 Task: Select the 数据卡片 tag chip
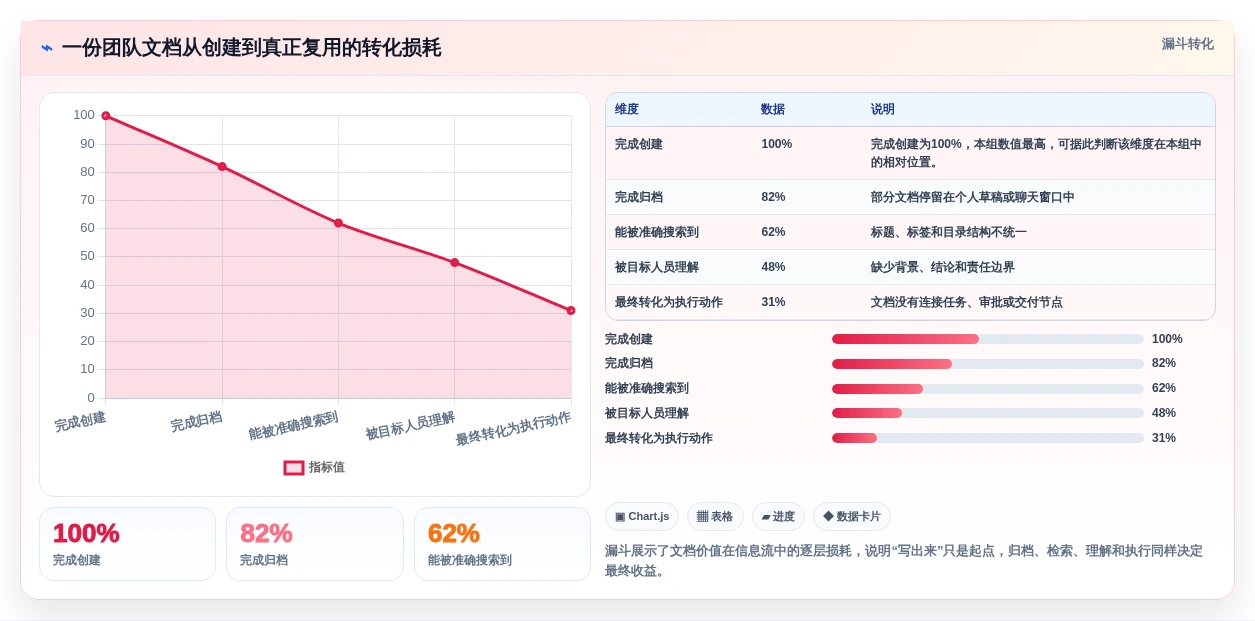(852, 517)
